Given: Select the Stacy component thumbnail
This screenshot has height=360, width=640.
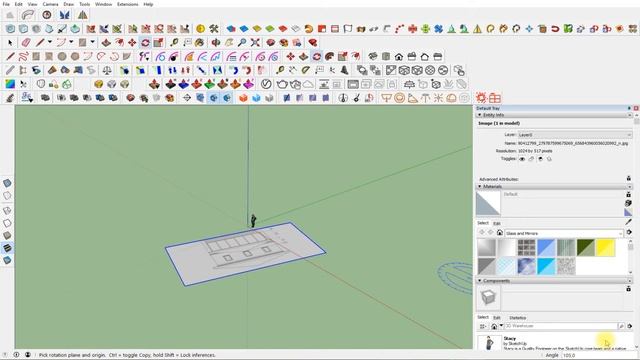Looking at the screenshot, I should tap(489, 342).
